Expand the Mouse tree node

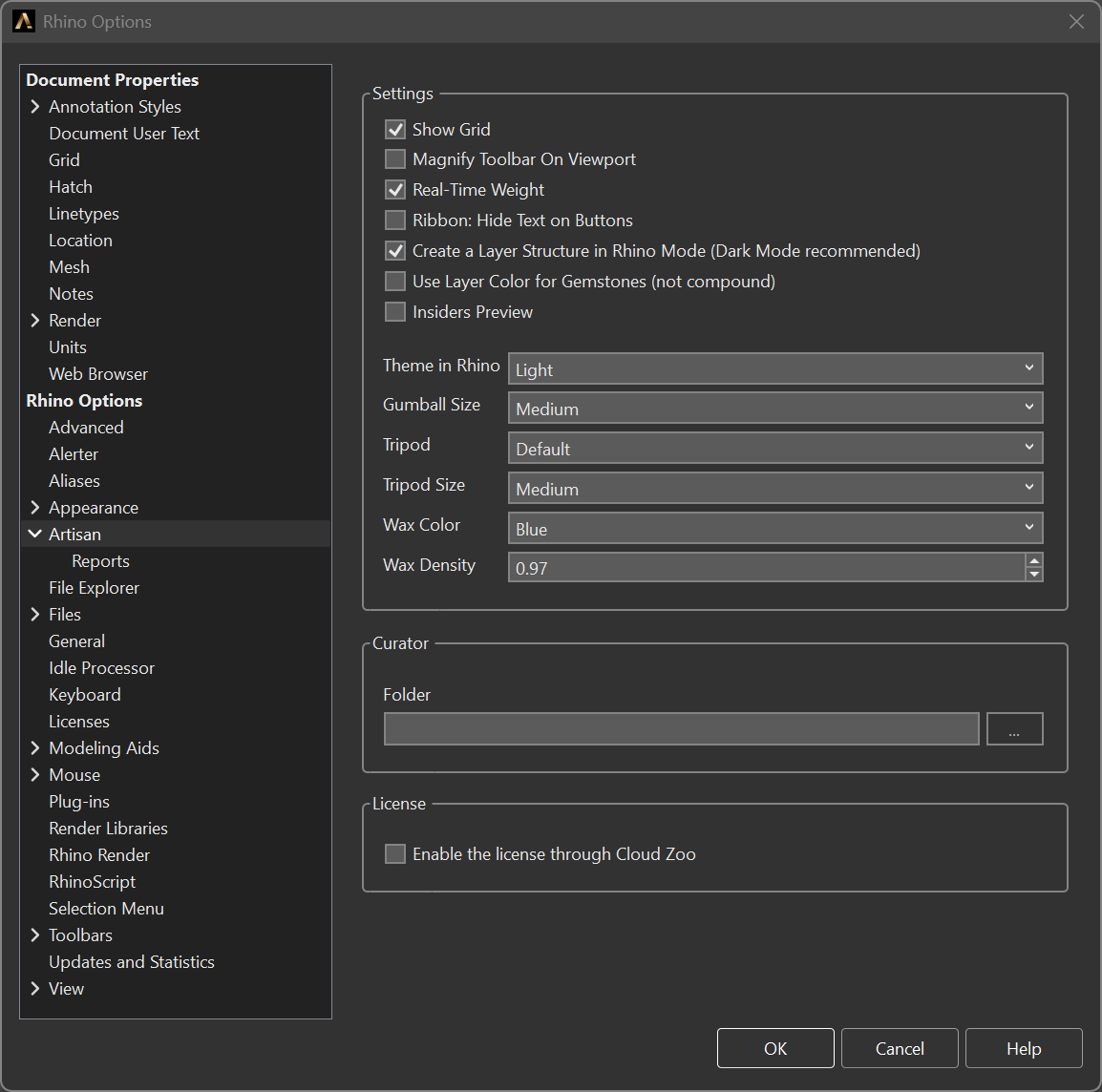[x=35, y=774]
